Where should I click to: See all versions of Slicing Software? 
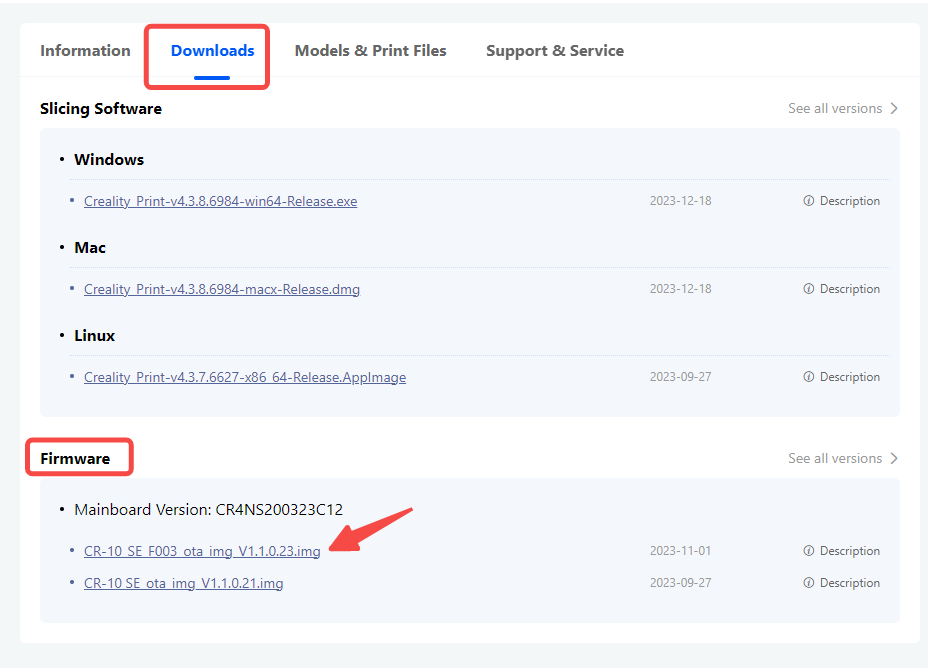point(835,109)
